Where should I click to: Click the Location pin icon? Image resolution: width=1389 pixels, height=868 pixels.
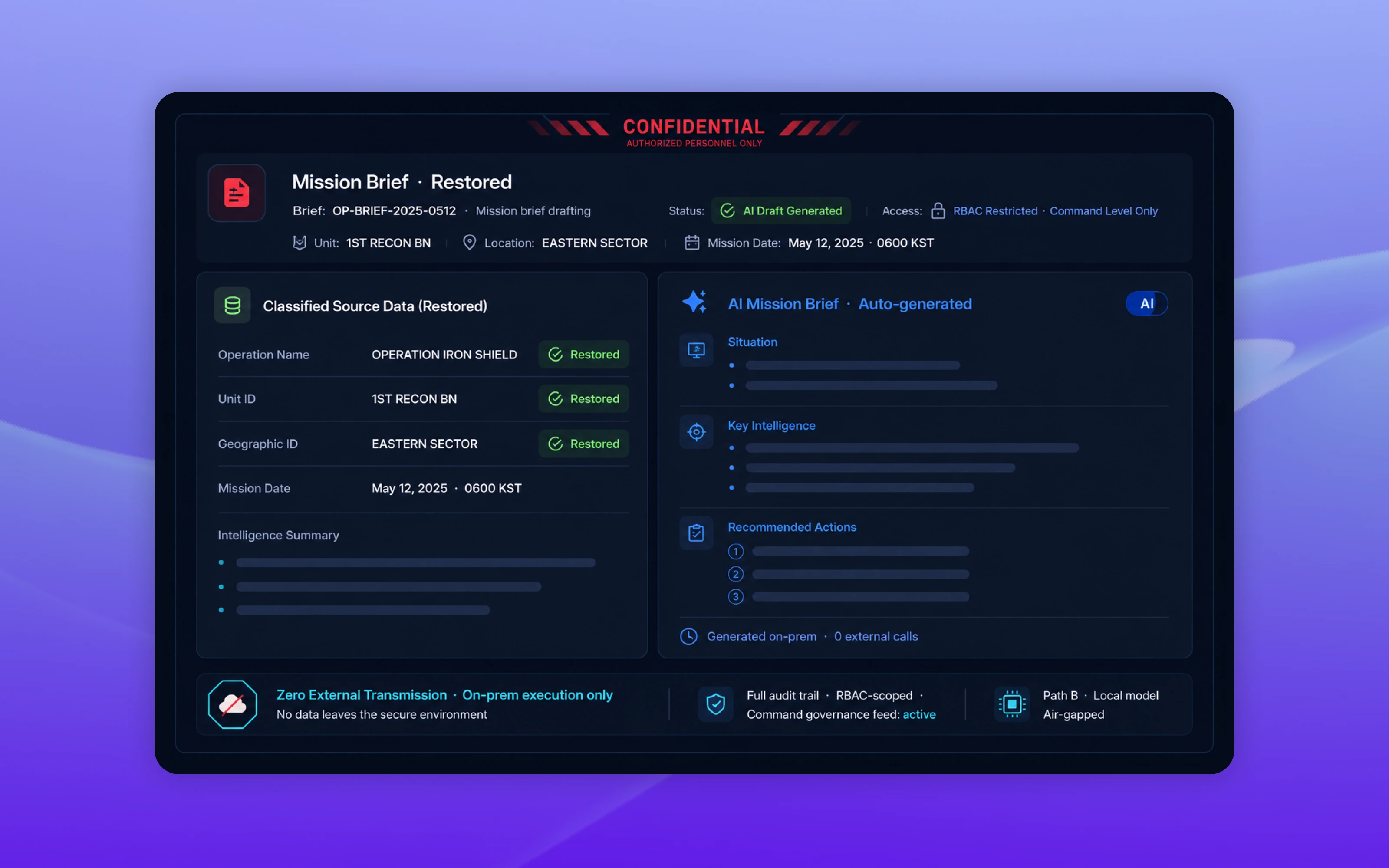pos(470,243)
